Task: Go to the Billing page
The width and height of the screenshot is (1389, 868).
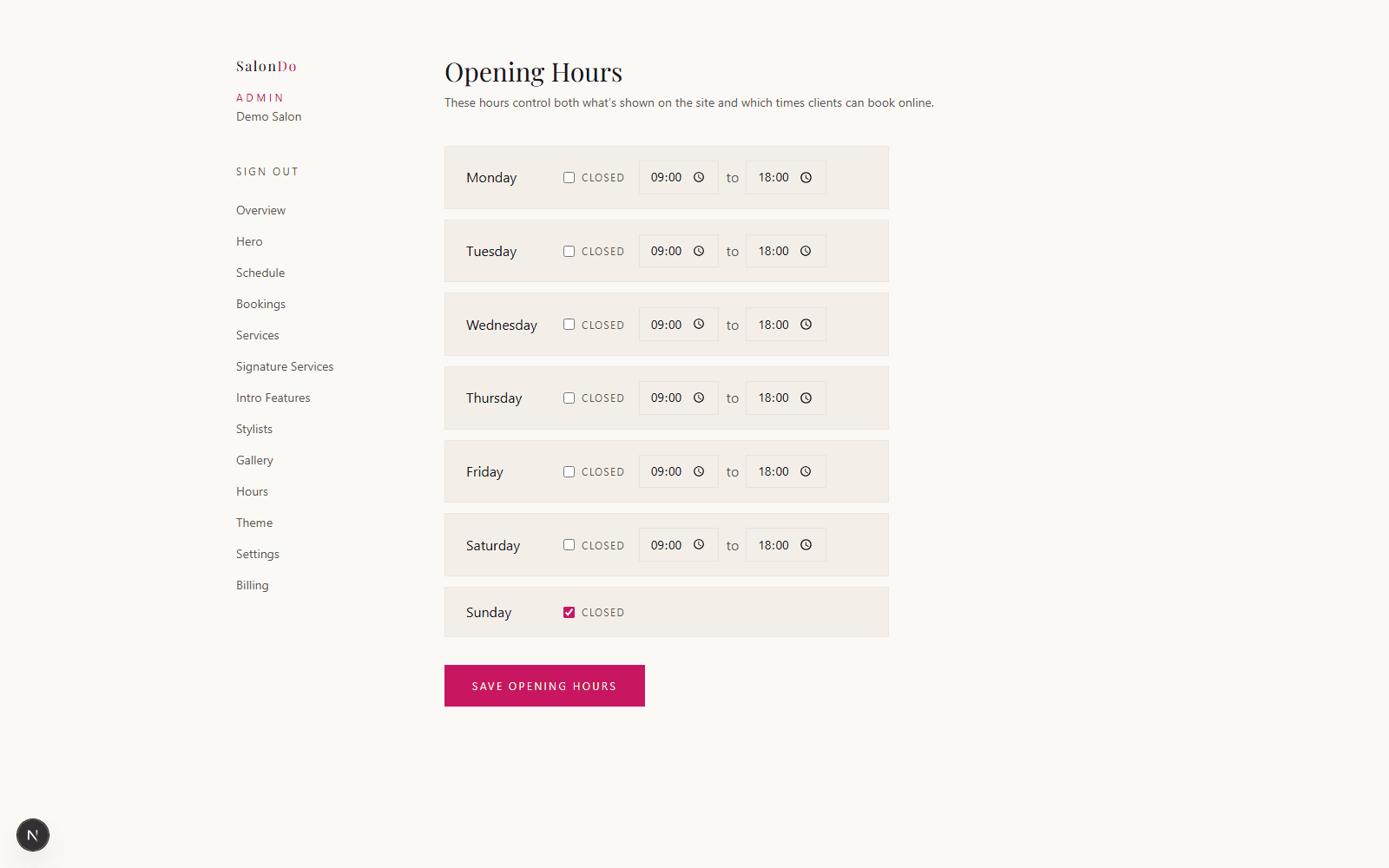Action: [x=253, y=585]
